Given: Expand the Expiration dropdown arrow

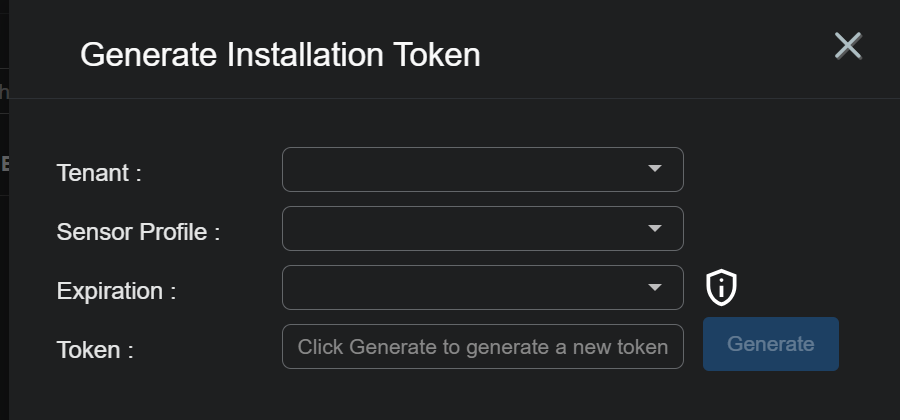Looking at the screenshot, I should click(x=655, y=287).
